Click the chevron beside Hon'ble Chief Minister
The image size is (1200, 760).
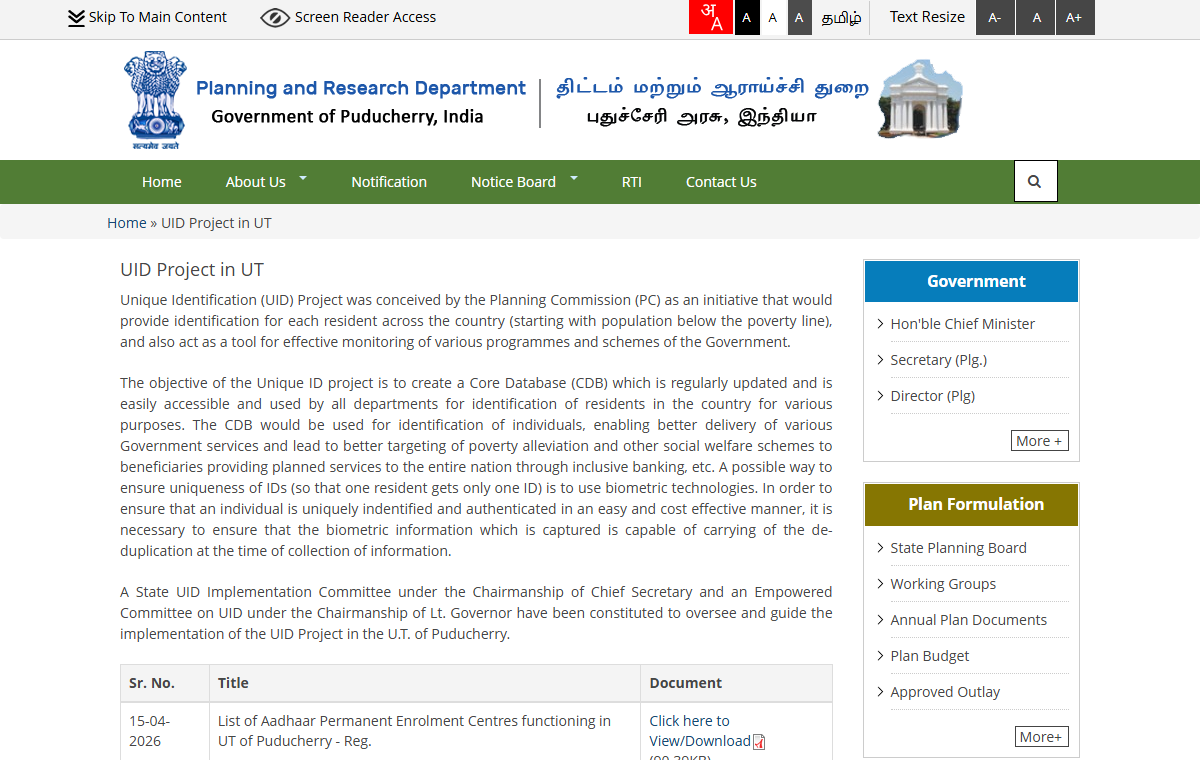click(x=880, y=324)
